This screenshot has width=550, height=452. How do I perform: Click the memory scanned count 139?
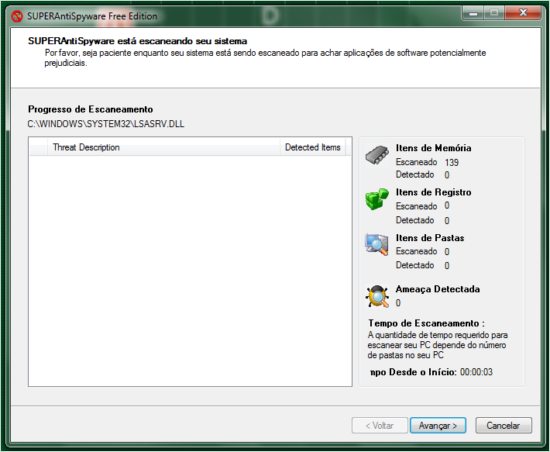tap(451, 162)
